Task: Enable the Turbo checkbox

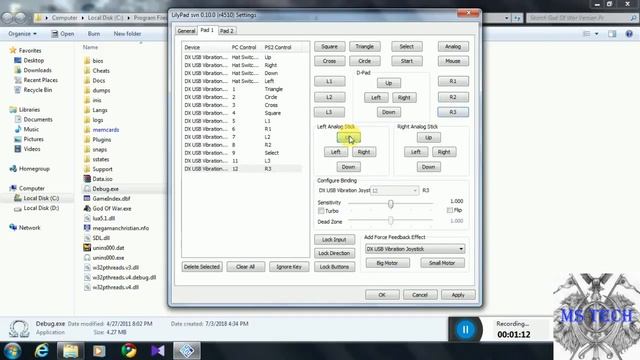Action: pyautogui.click(x=321, y=211)
